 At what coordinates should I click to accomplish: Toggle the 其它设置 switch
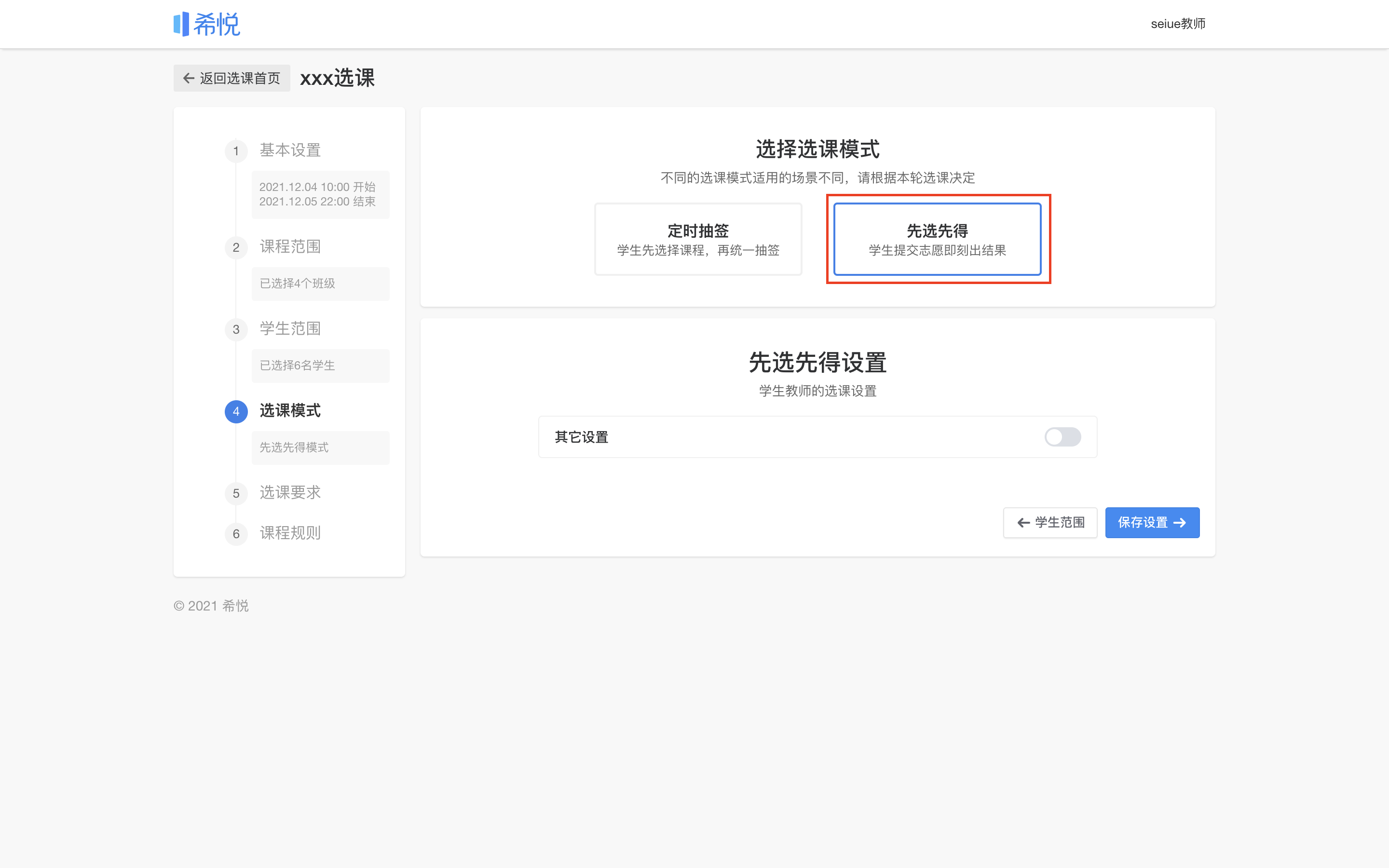coord(1062,437)
